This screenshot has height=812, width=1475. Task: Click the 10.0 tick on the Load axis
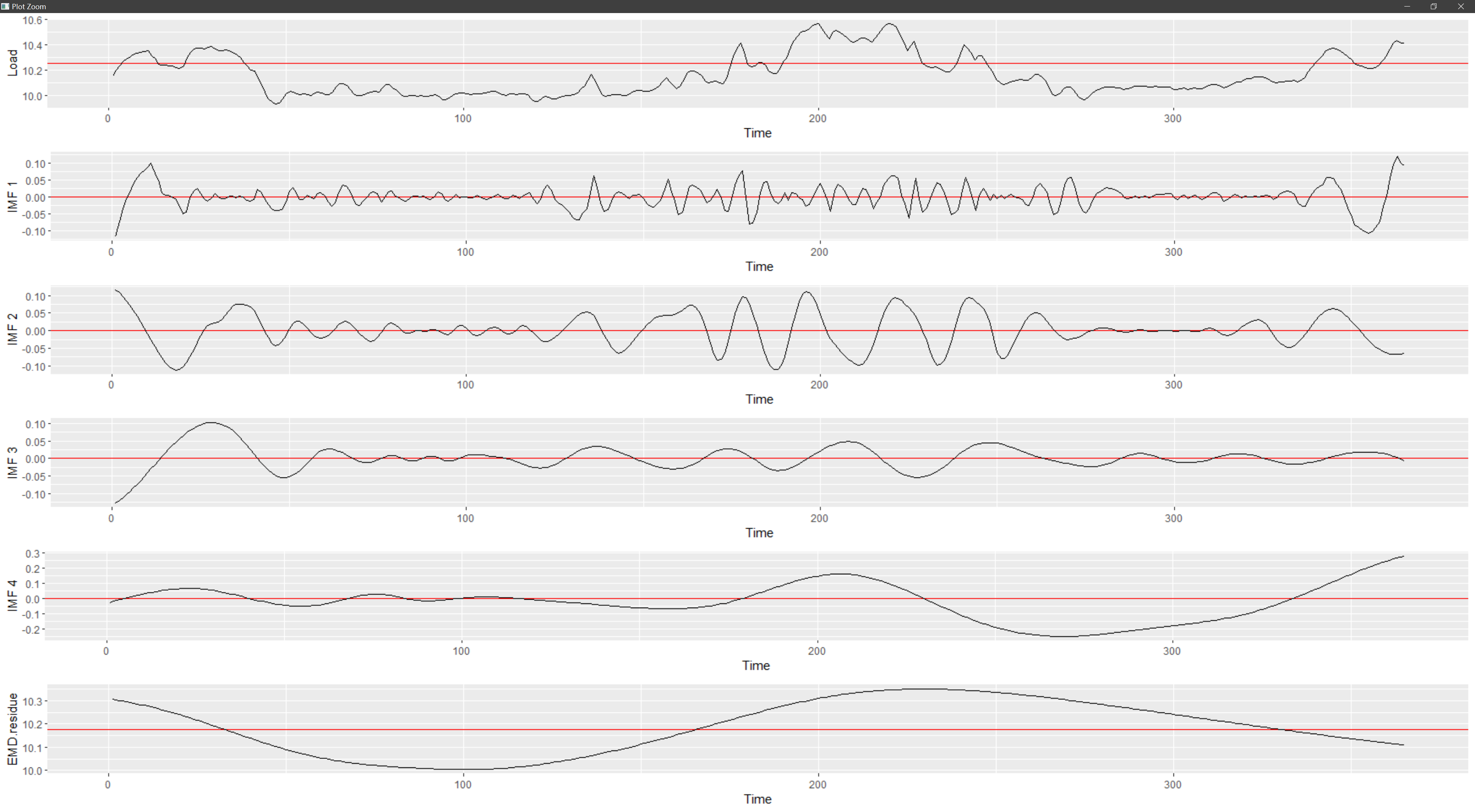pos(32,96)
